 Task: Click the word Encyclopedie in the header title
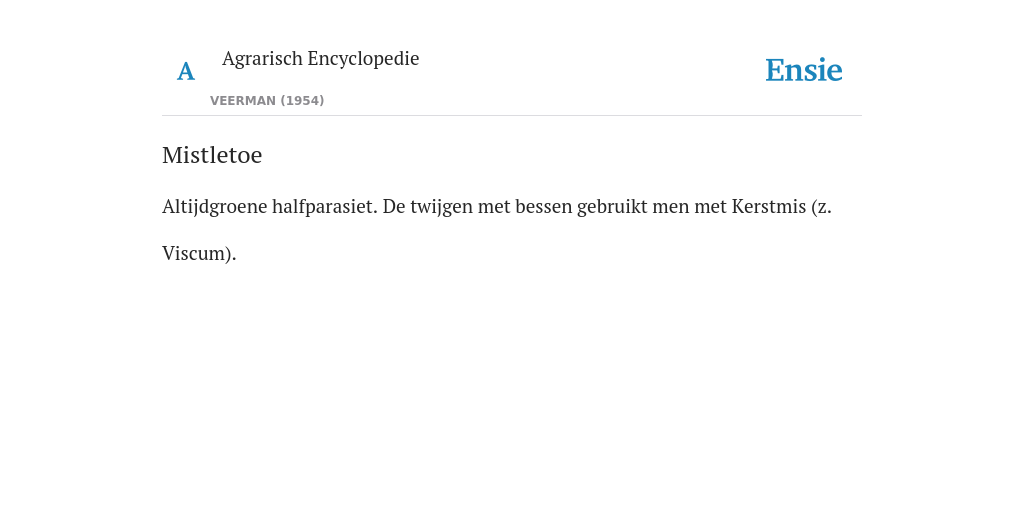363,59
